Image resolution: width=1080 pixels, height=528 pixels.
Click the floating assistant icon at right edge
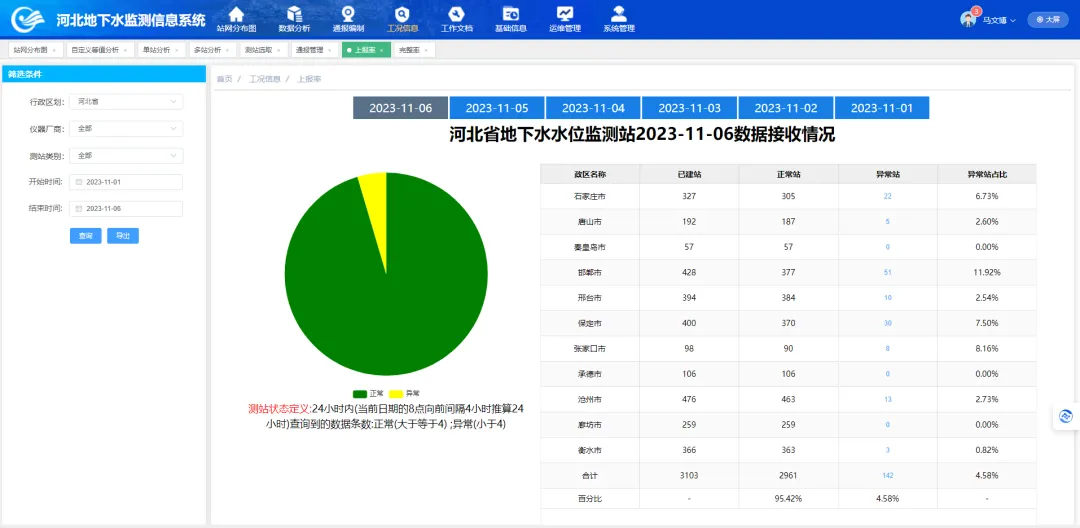pos(1066,416)
